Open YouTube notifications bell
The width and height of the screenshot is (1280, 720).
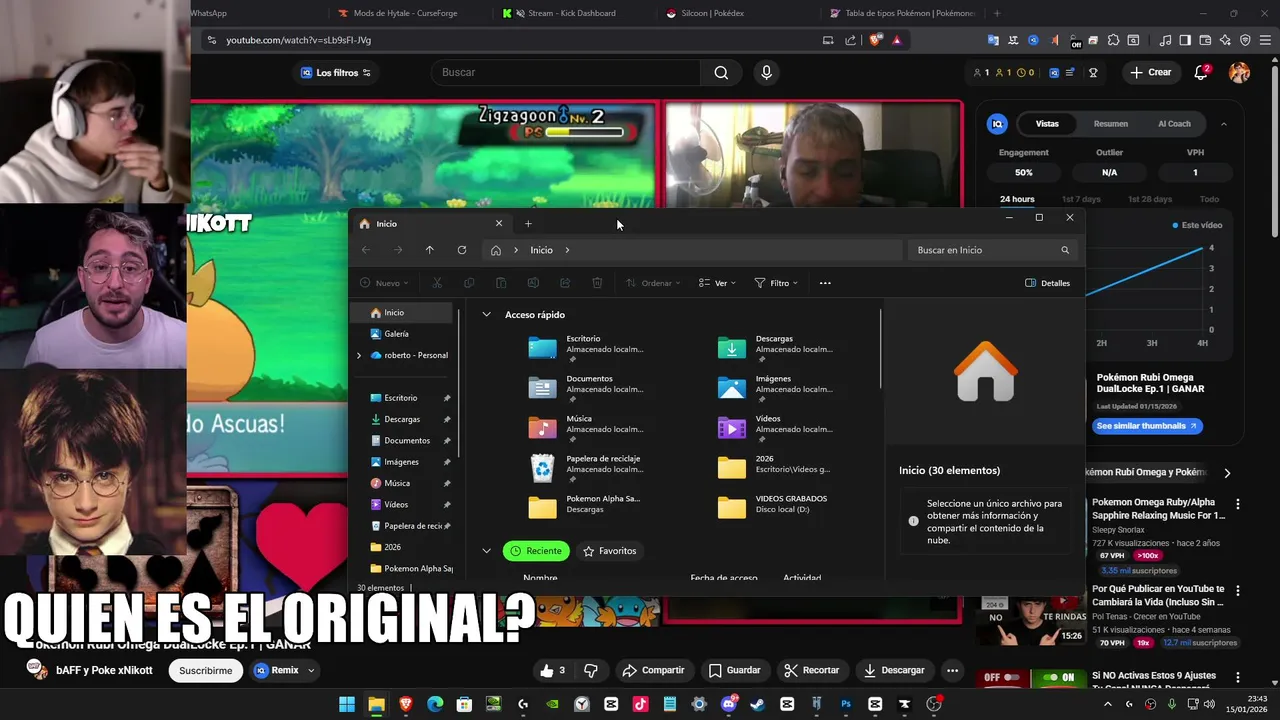coord(1202,72)
